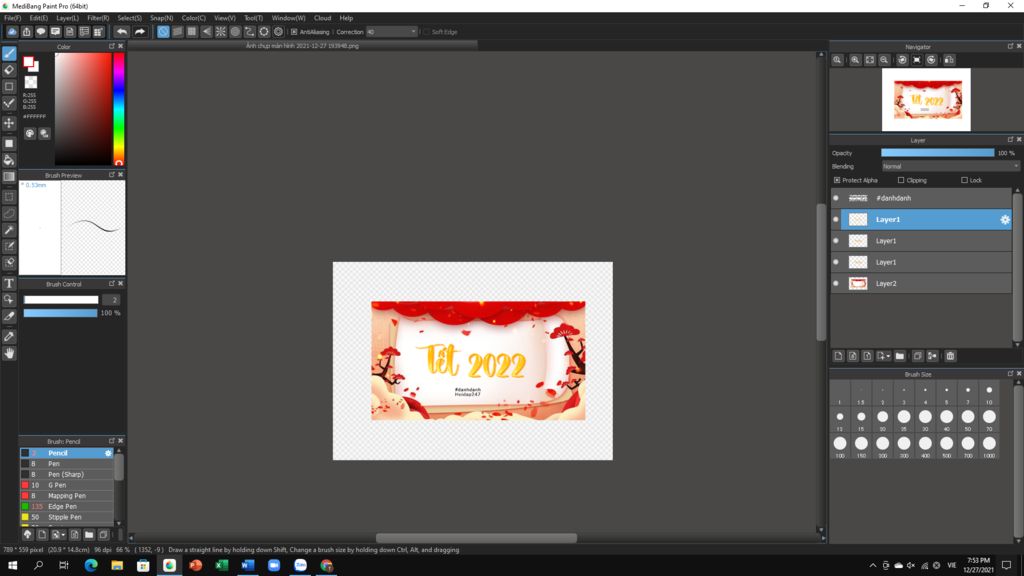Show hidden system tray icons

[x=872, y=566]
